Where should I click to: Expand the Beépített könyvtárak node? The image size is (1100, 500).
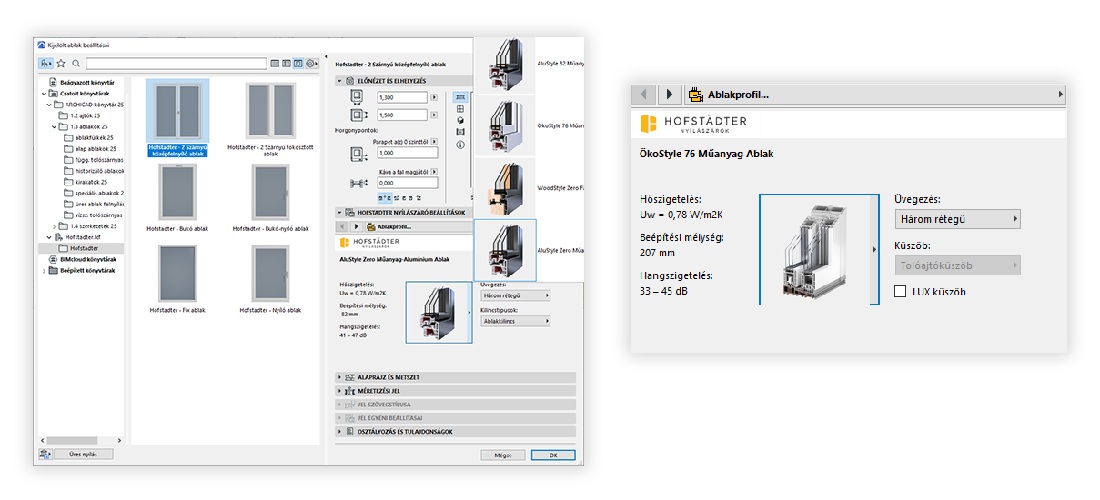43,270
